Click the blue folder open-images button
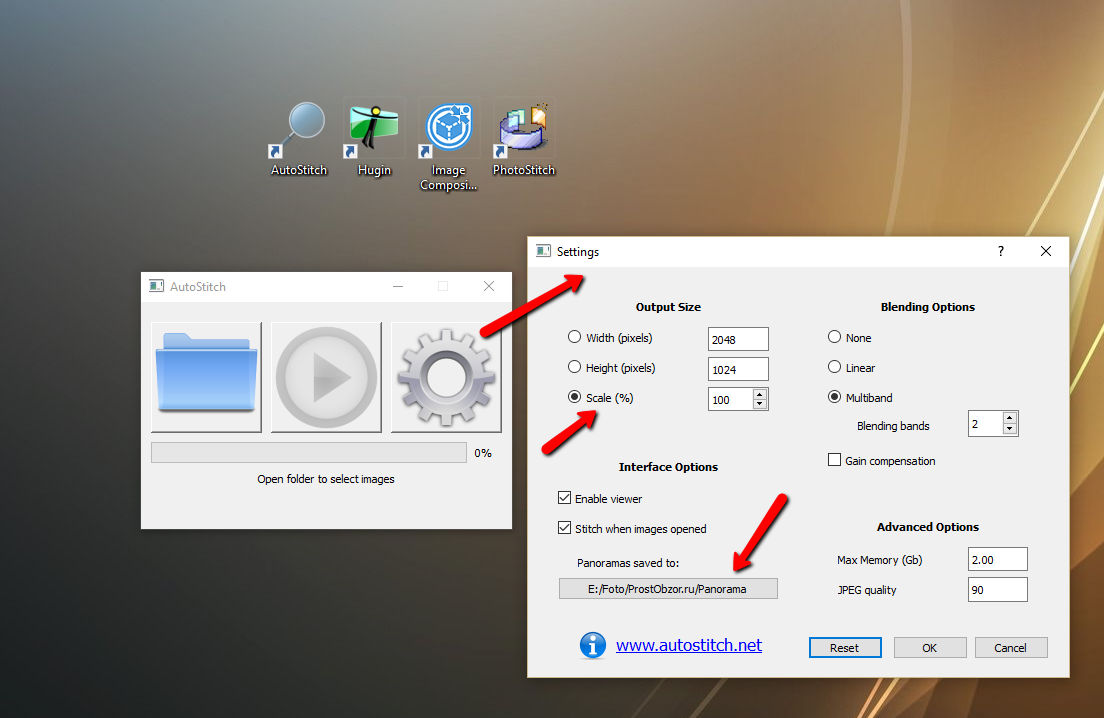This screenshot has width=1104, height=718. click(x=206, y=377)
